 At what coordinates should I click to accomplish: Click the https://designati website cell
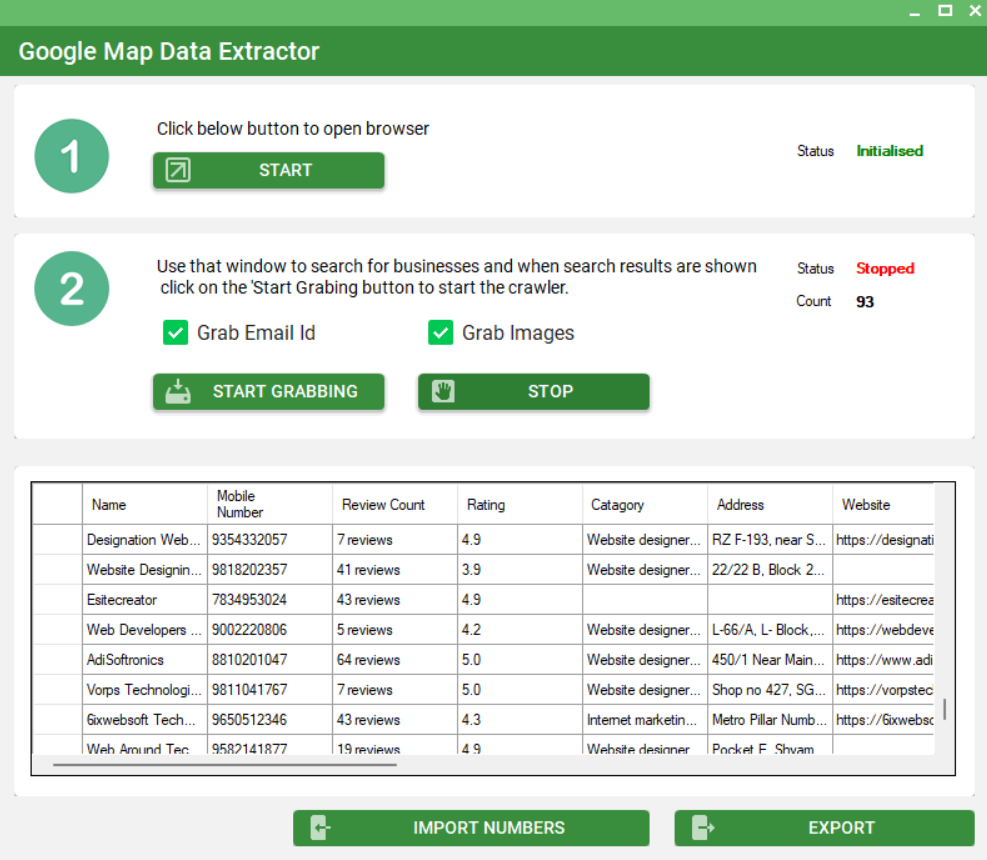coord(883,540)
